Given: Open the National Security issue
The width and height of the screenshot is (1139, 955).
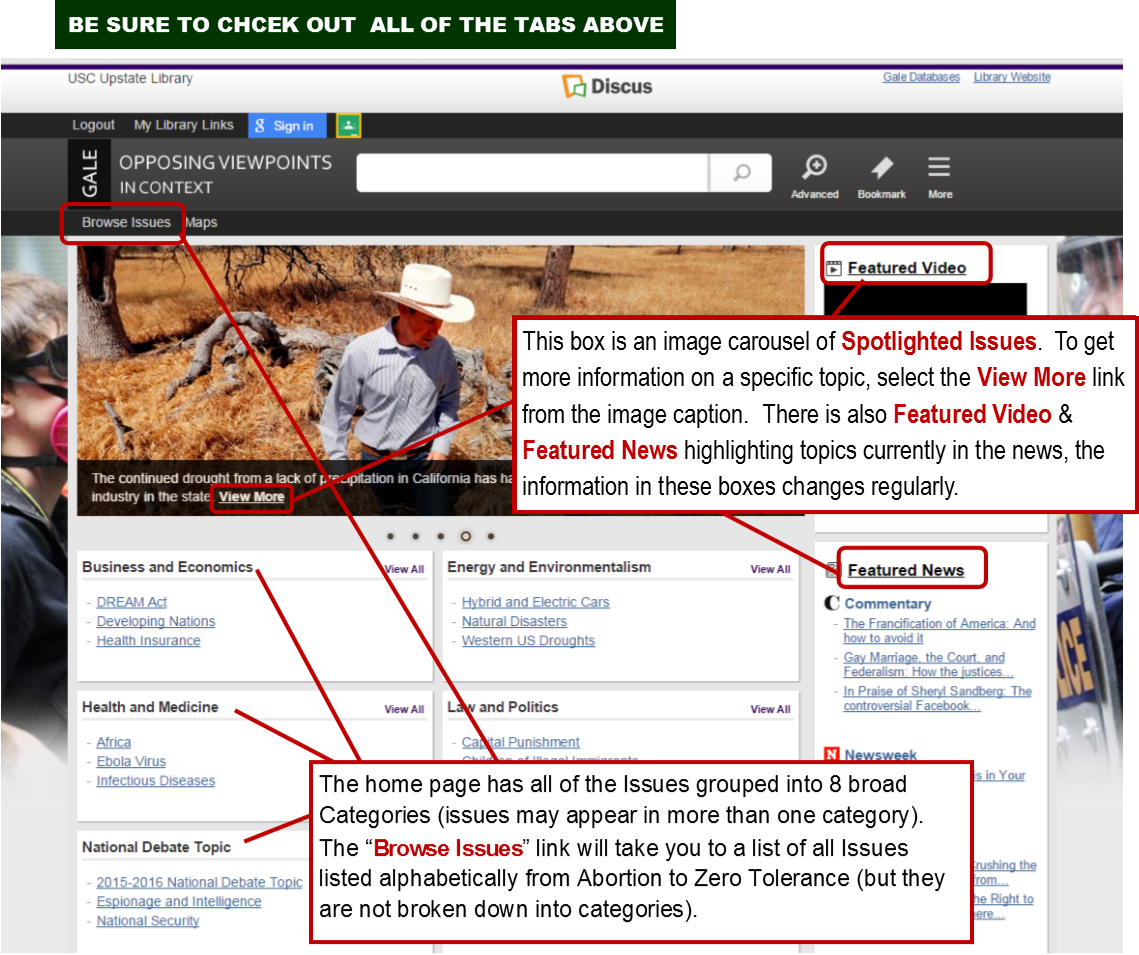Looking at the screenshot, I should [147, 921].
